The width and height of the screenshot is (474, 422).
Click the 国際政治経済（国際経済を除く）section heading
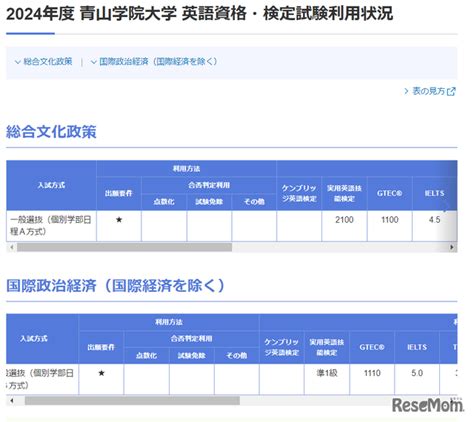pos(116,286)
